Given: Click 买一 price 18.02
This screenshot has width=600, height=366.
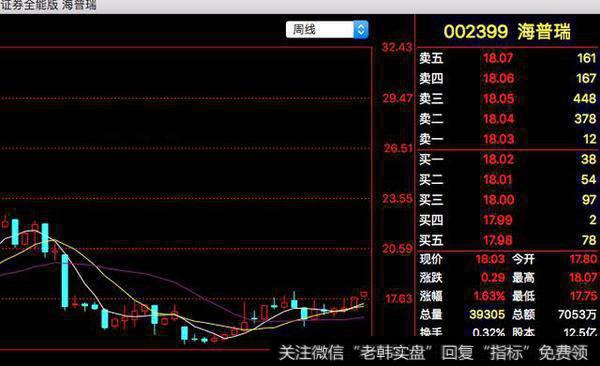Looking at the screenshot, I should tap(497, 159).
